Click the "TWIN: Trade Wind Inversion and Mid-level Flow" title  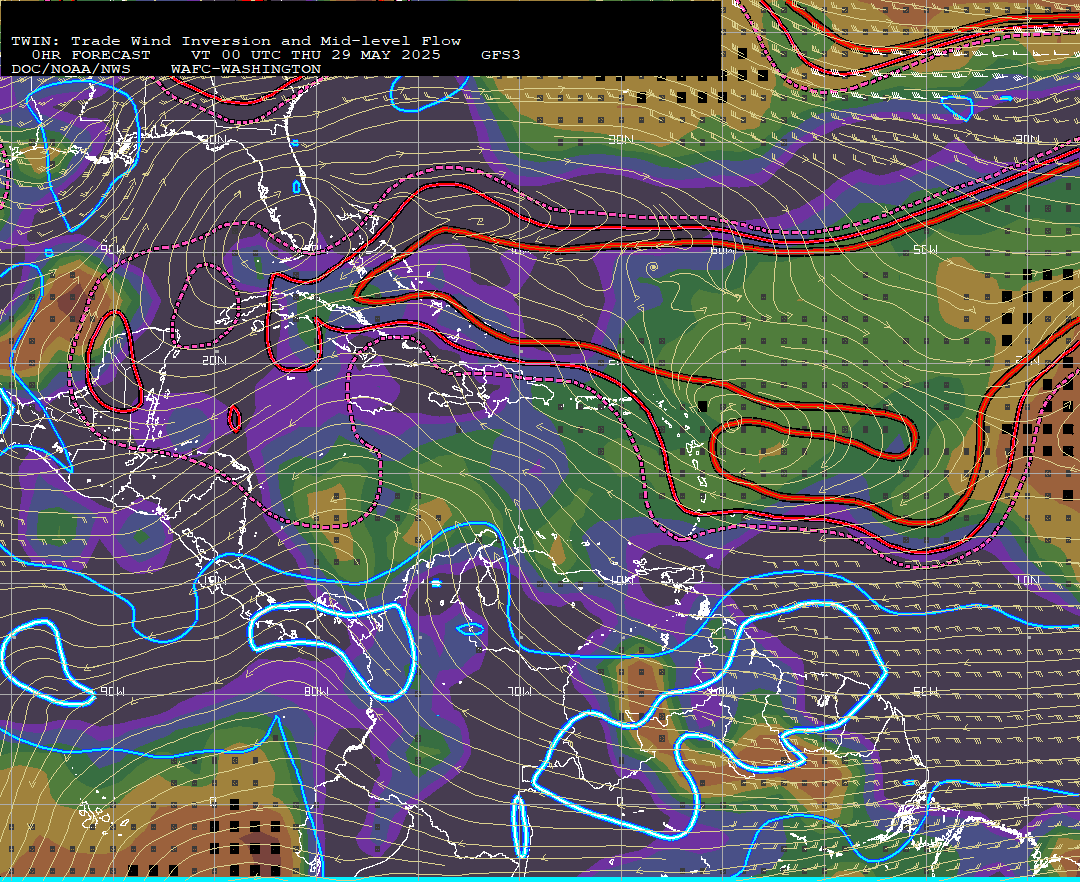(236, 41)
